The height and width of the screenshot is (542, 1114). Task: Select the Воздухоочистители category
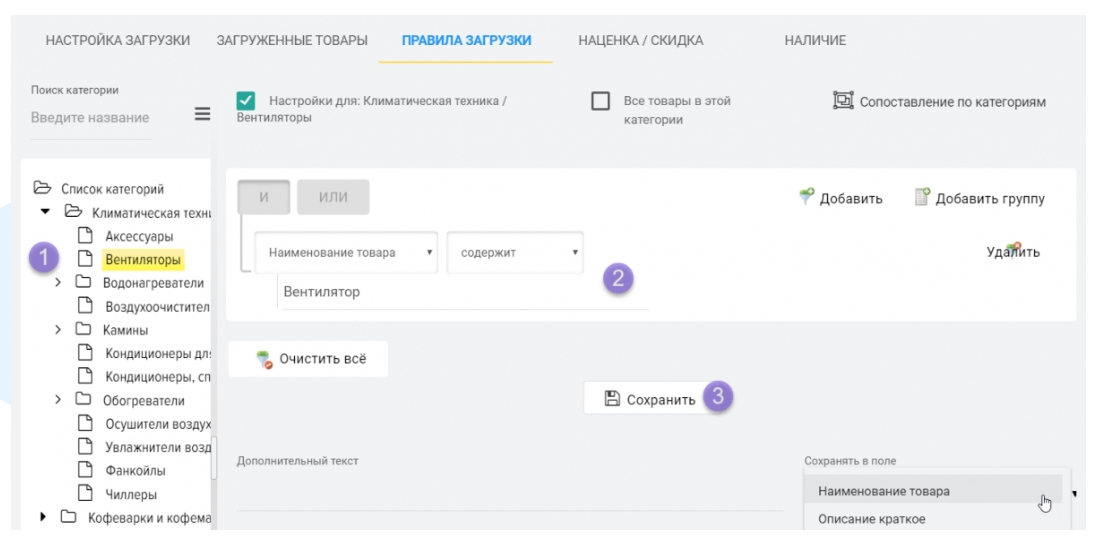click(x=157, y=307)
